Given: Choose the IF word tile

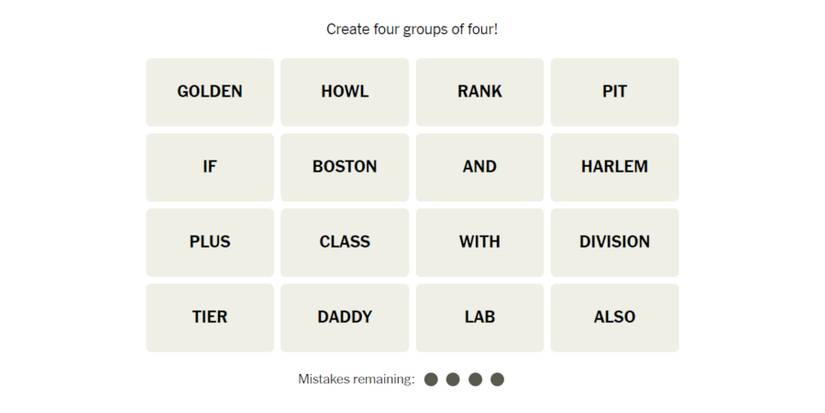Looking at the screenshot, I should pos(210,167).
